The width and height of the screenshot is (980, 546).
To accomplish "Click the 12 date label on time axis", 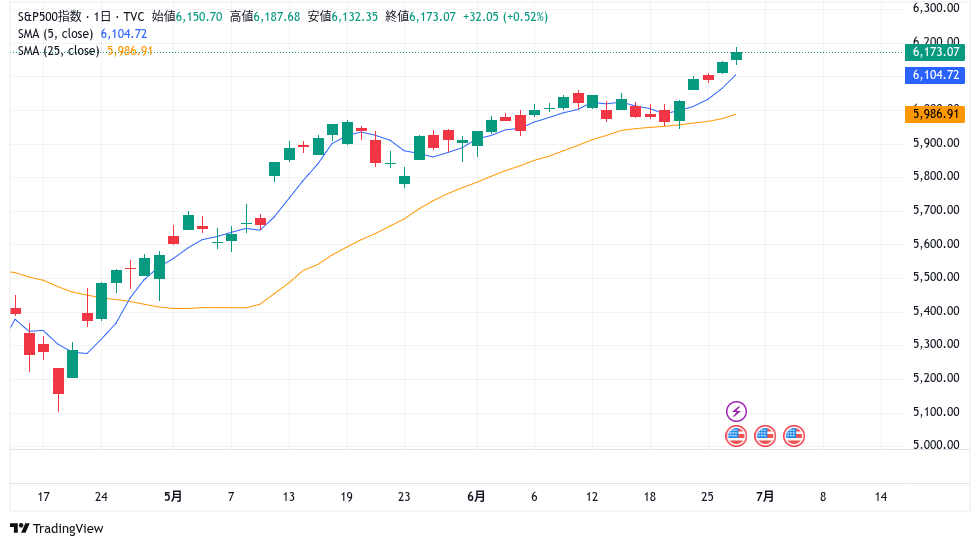I will (592, 497).
